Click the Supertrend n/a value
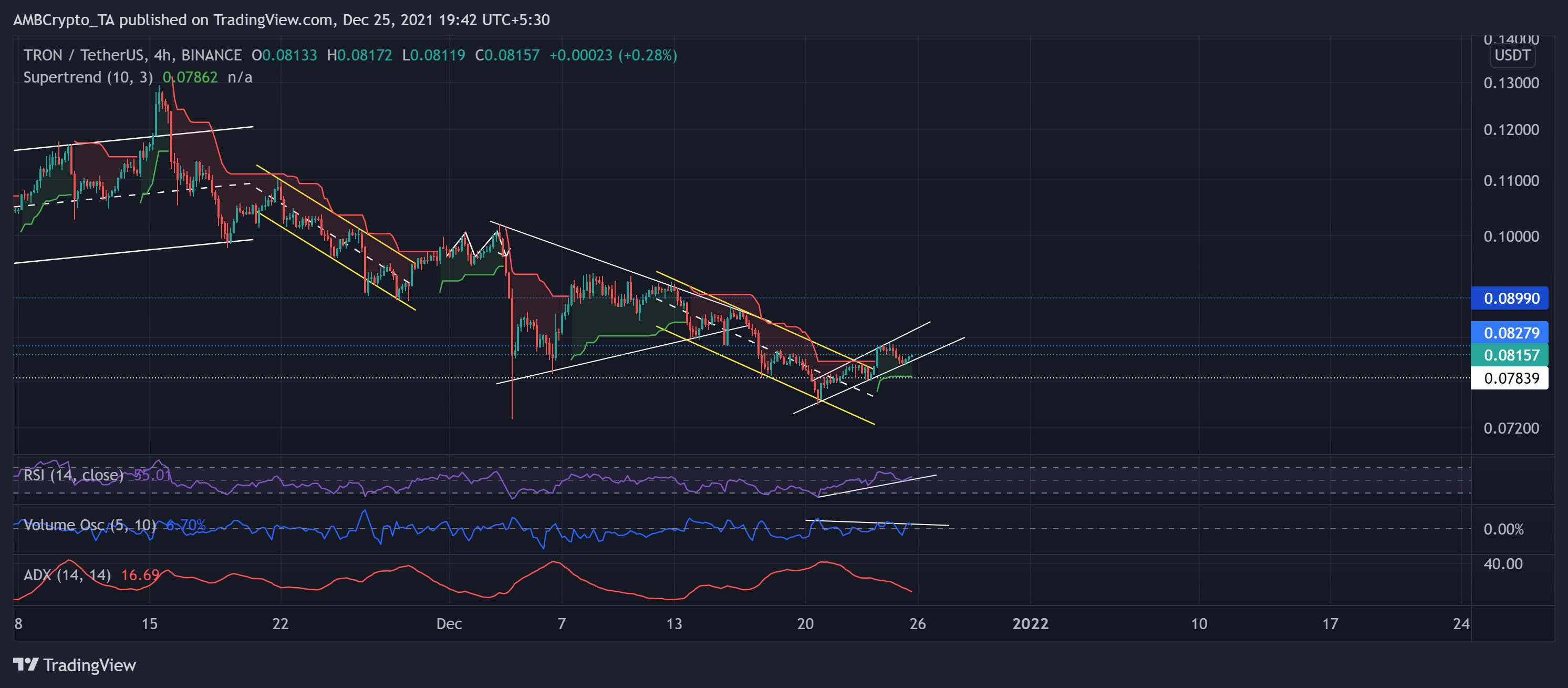The width and height of the screenshot is (1568, 688). tap(240, 77)
